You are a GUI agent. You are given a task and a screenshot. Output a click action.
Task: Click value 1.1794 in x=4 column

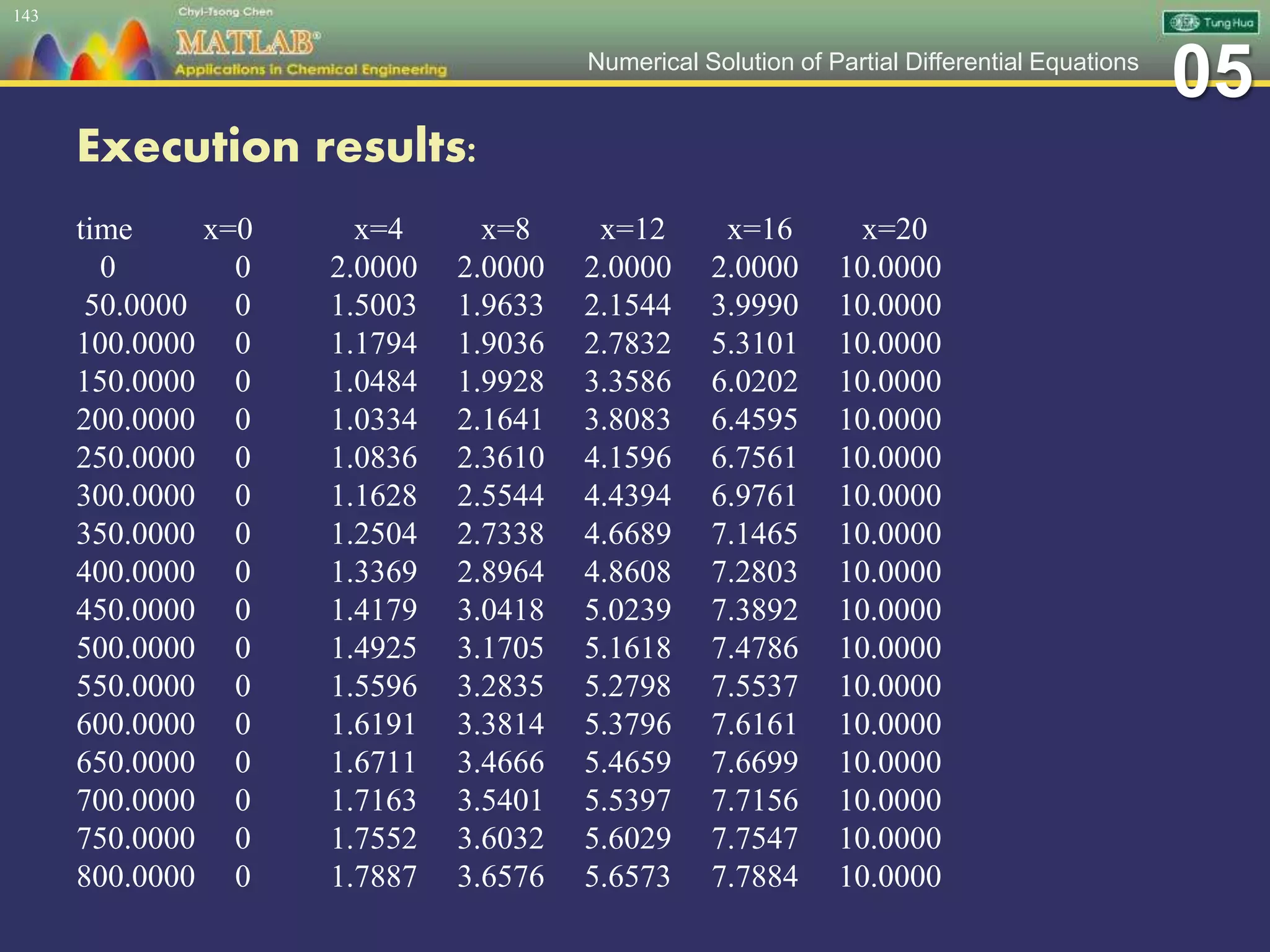(x=374, y=343)
